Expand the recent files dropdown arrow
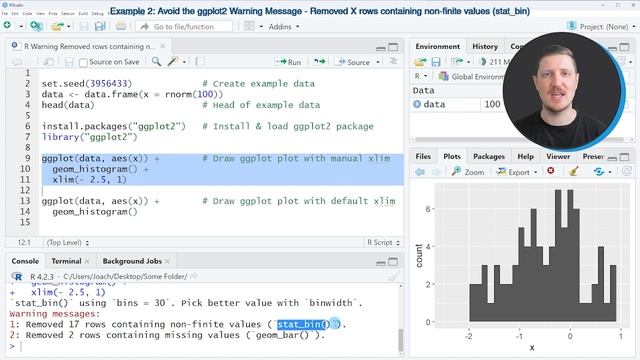This screenshot has width=640, height=360. click(69, 27)
